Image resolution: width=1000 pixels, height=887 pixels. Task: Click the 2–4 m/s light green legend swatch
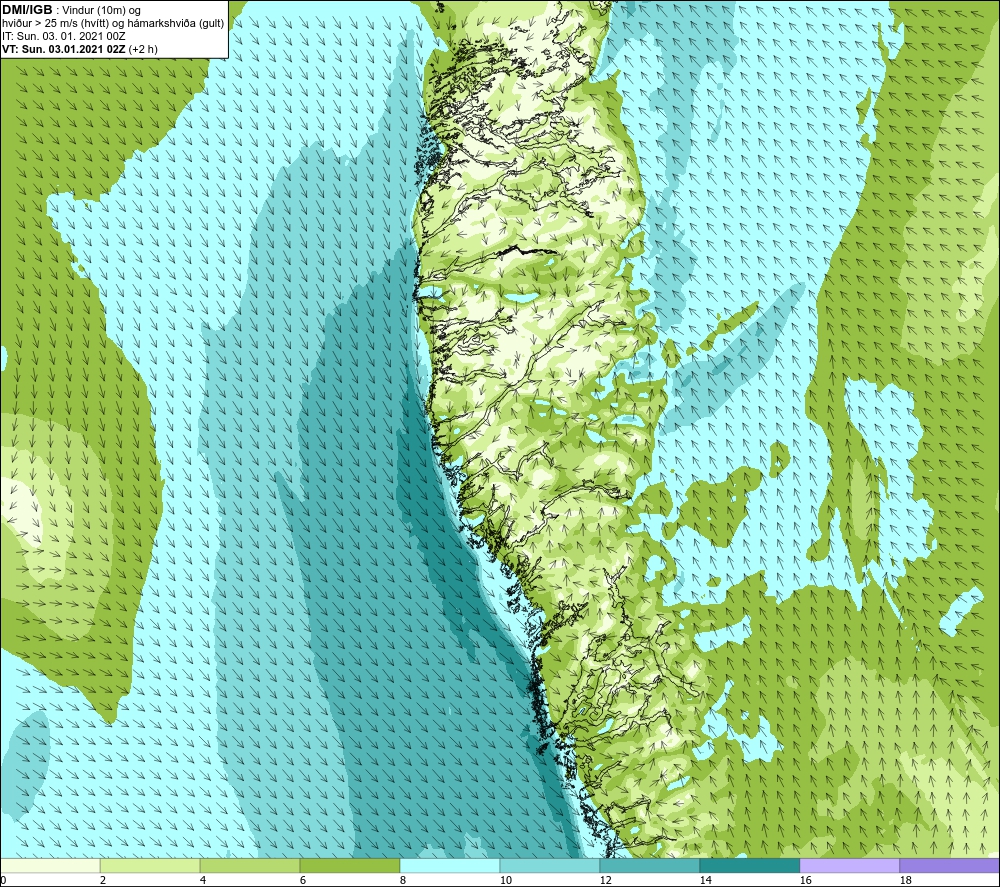tap(150, 865)
